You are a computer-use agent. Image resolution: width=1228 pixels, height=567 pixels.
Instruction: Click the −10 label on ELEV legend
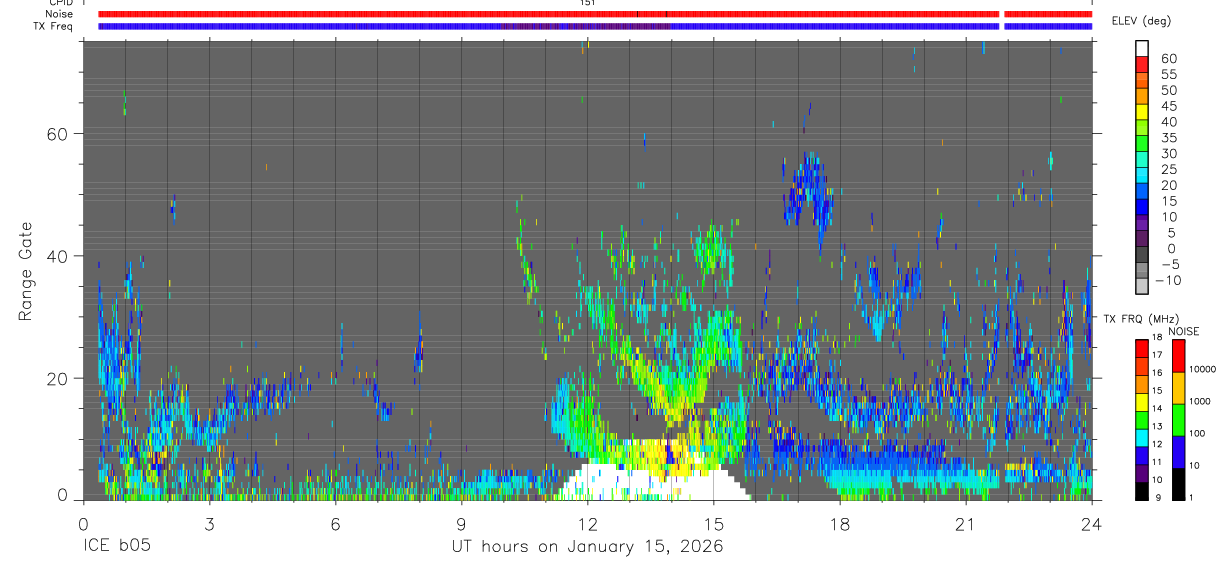point(1167,280)
